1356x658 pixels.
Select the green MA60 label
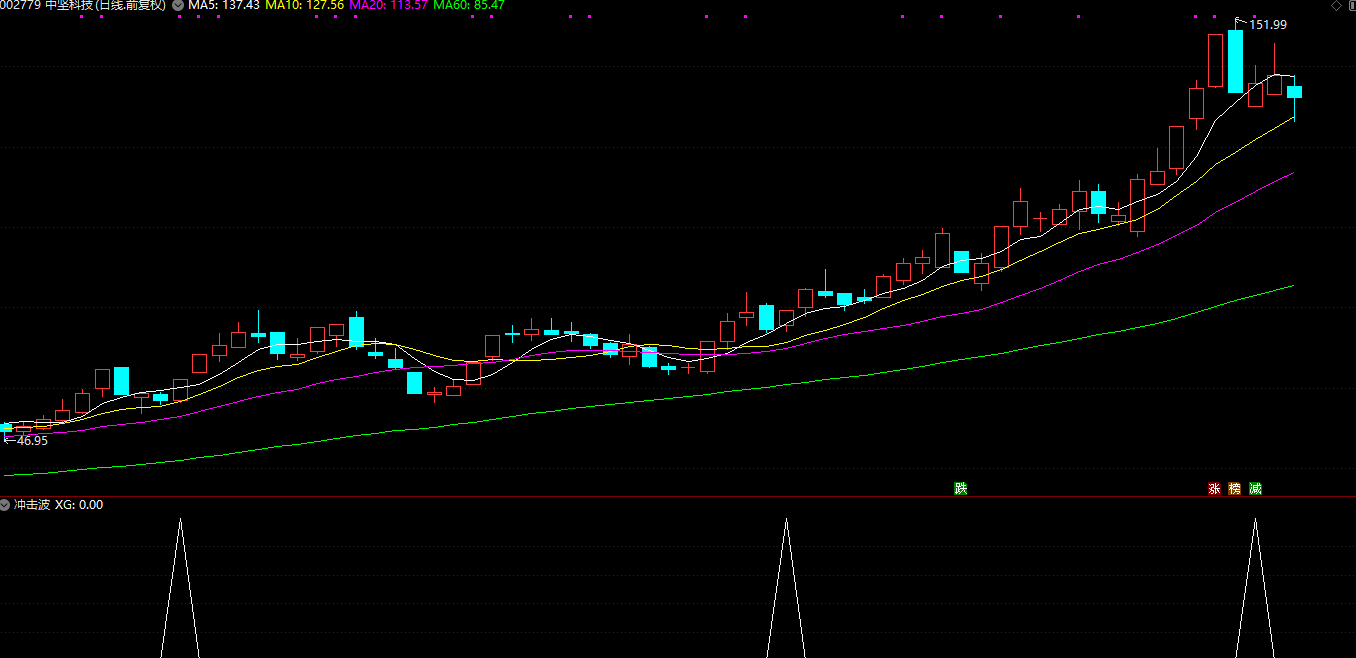point(468,6)
